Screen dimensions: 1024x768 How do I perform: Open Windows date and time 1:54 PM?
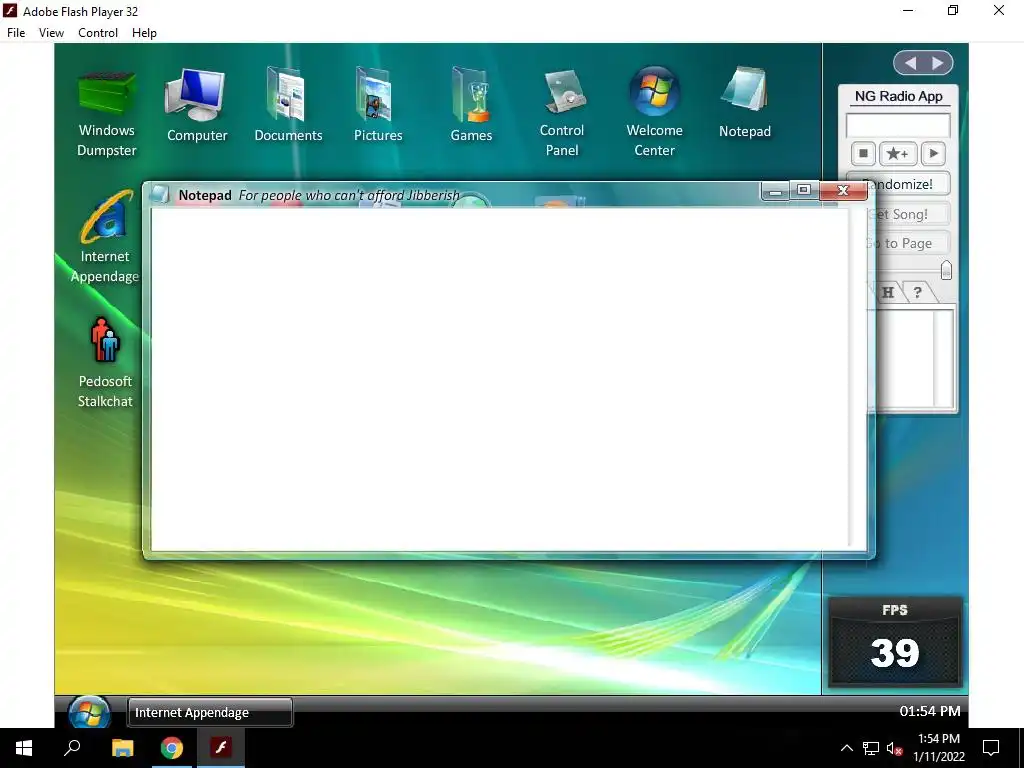click(x=938, y=748)
